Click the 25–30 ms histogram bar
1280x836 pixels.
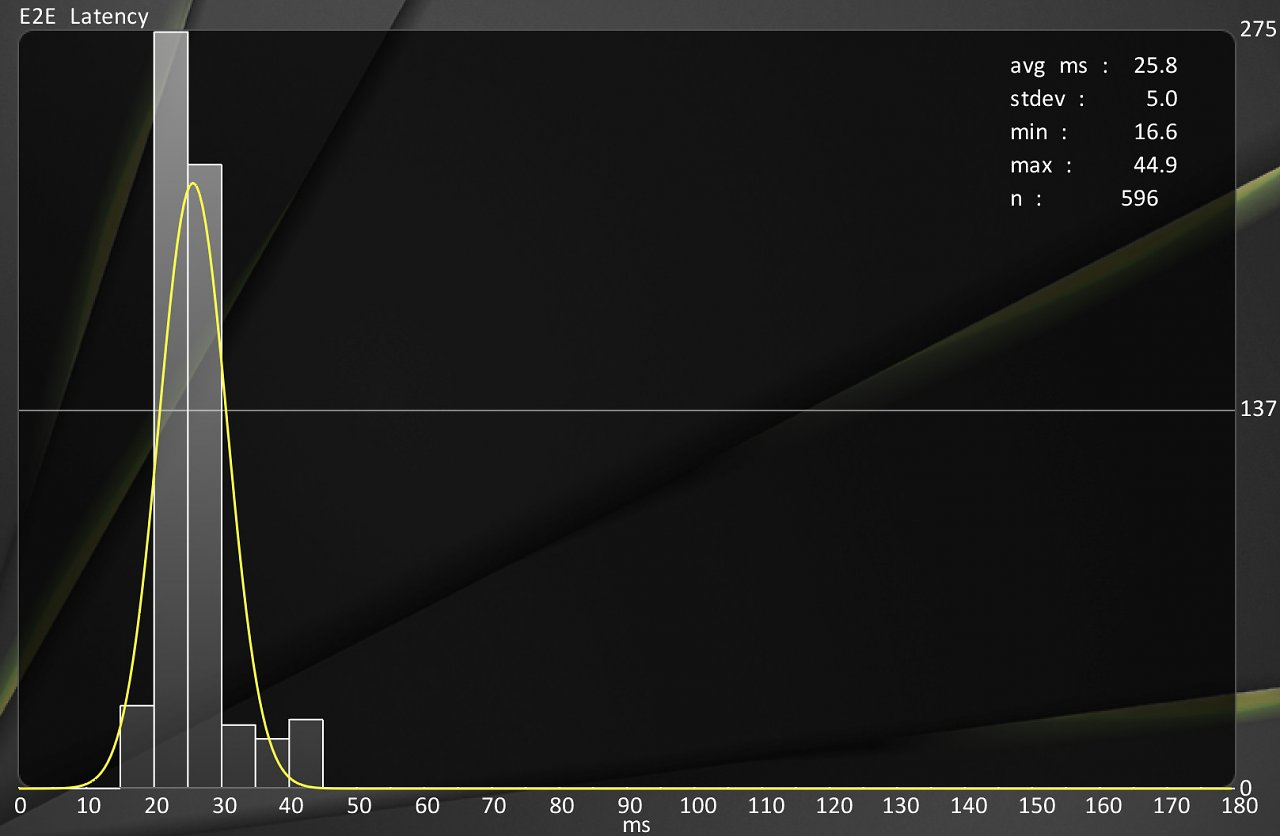coord(205,476)
